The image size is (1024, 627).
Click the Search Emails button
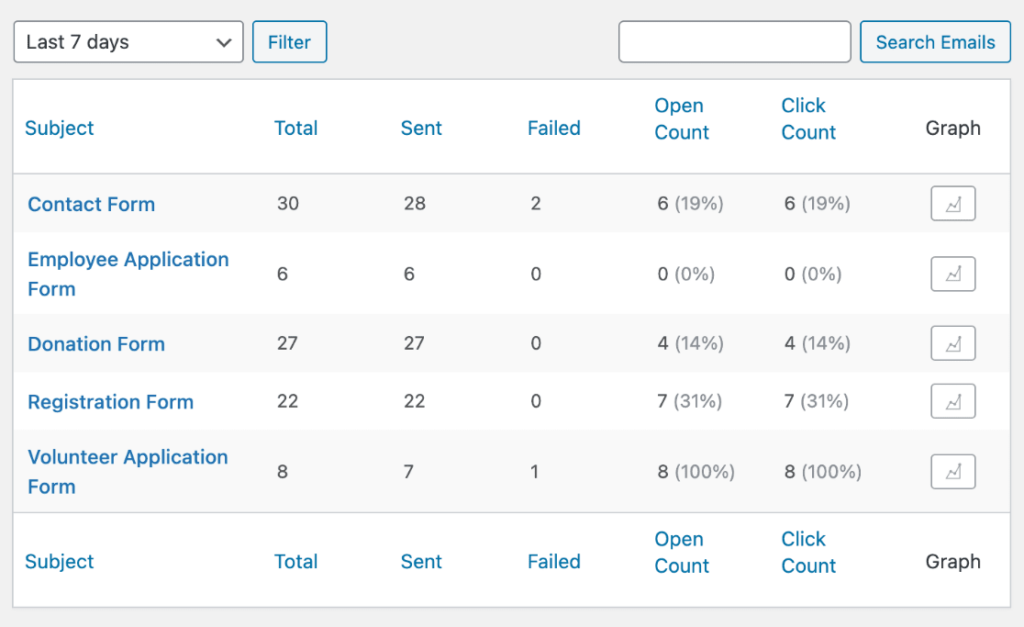[x=935, y=42]
